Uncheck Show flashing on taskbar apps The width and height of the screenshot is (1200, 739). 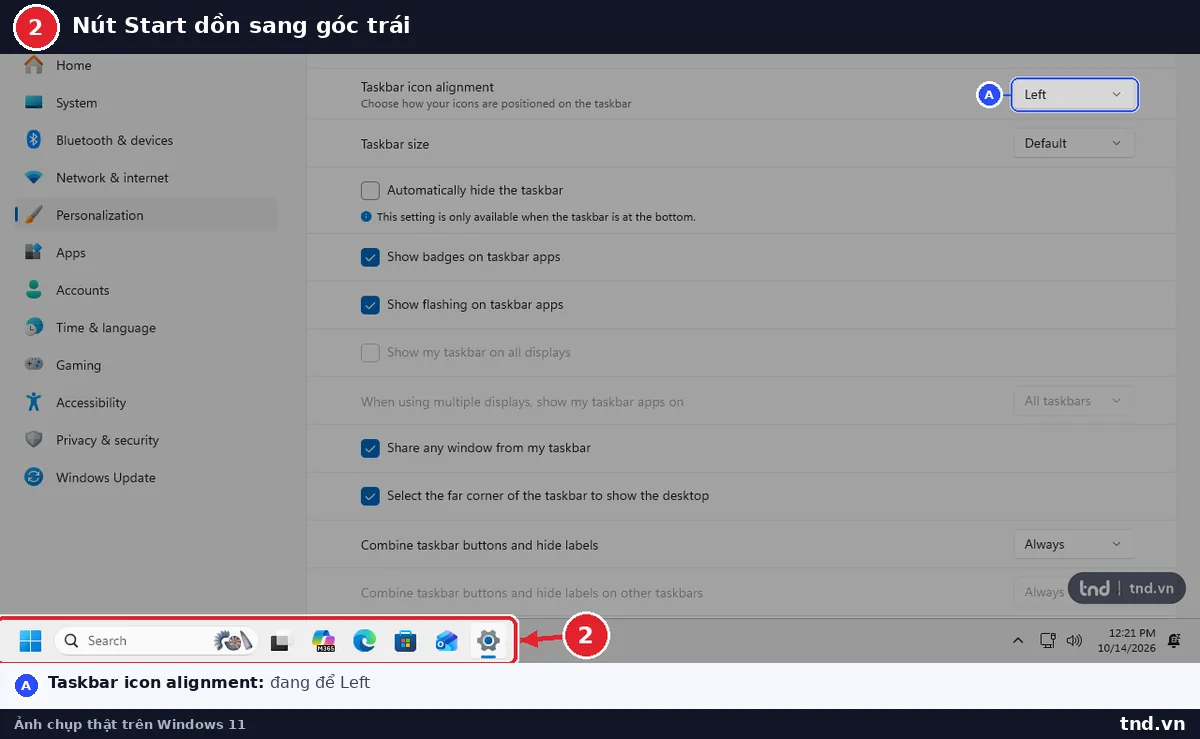[x=370, y=305]
